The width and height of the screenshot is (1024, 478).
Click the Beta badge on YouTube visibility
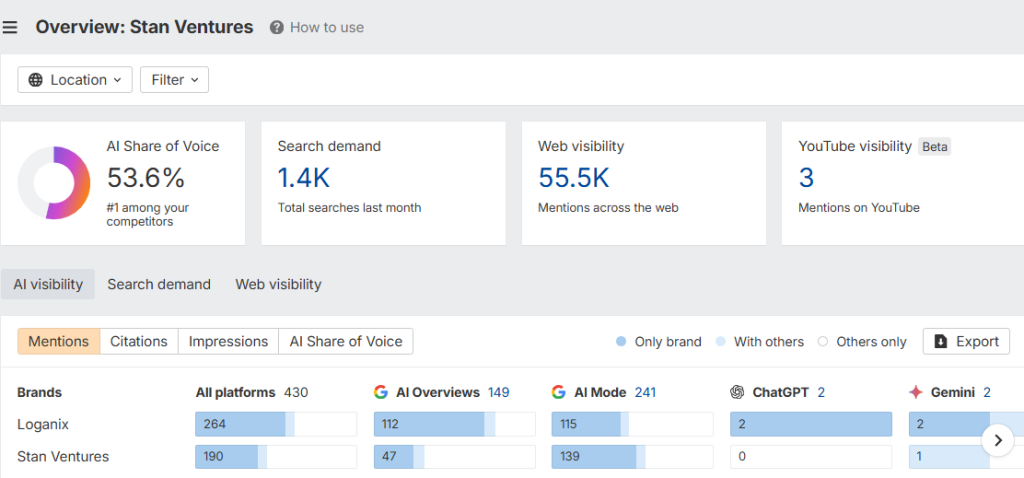(x=935, y=147)
